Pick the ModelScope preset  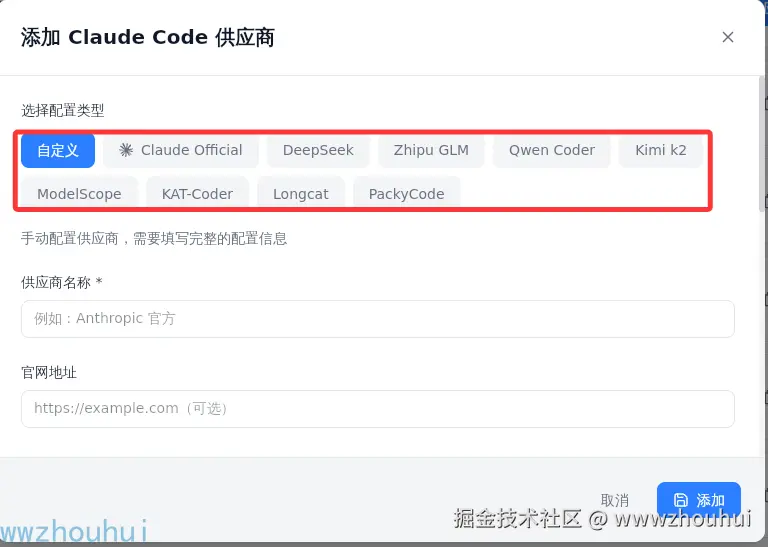click(x=79, y=193)
